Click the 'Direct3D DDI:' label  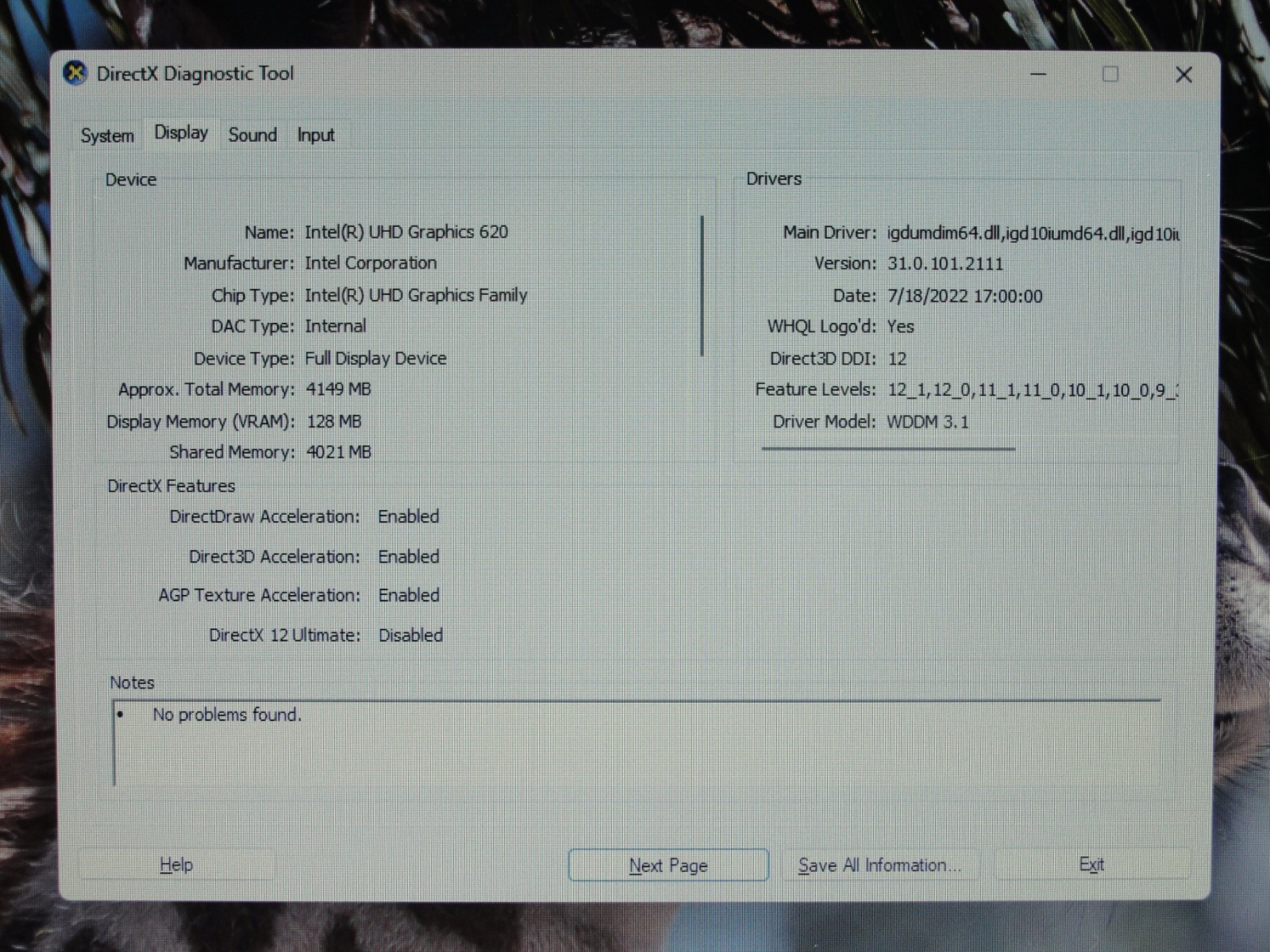tap(823, 359)
